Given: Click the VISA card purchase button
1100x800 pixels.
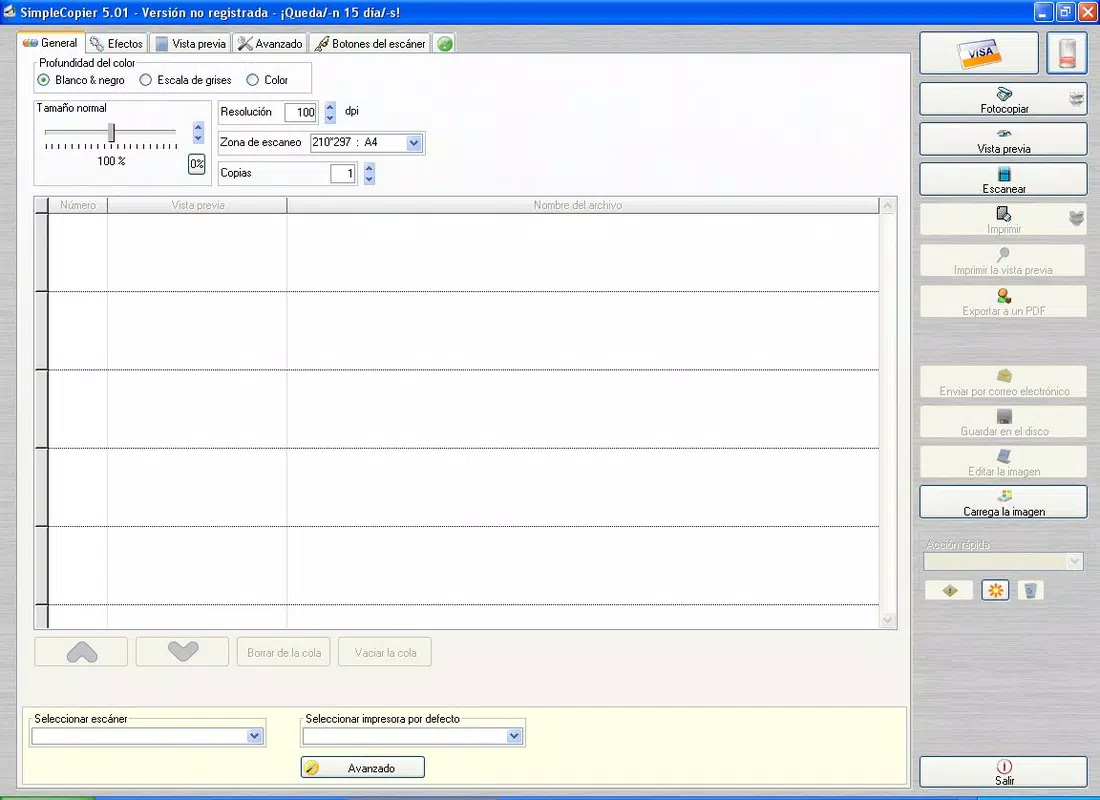Looking at the screenshot, I should pyautogui.click(x=979, y=53).
